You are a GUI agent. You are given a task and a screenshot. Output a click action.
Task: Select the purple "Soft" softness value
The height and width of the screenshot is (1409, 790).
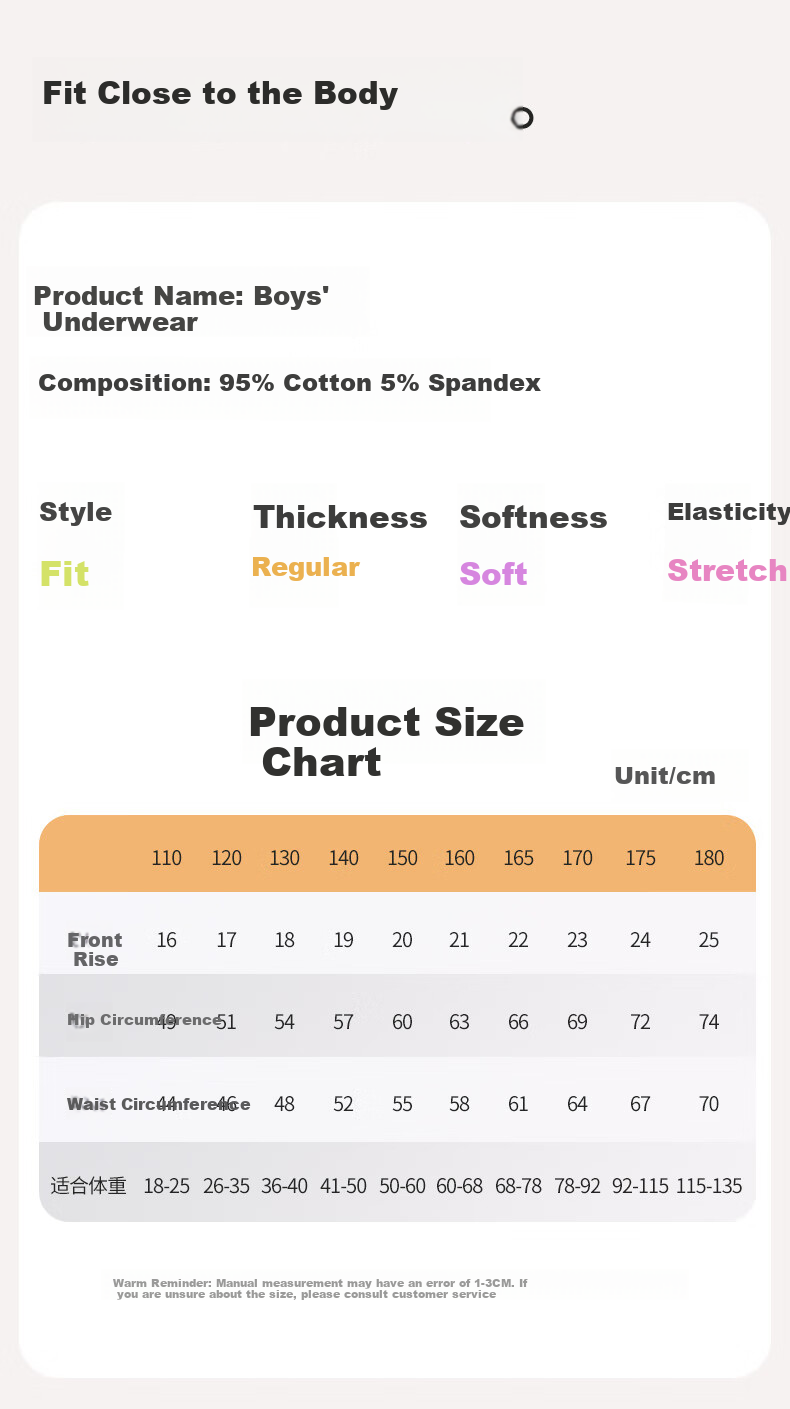tap(493, 574)
